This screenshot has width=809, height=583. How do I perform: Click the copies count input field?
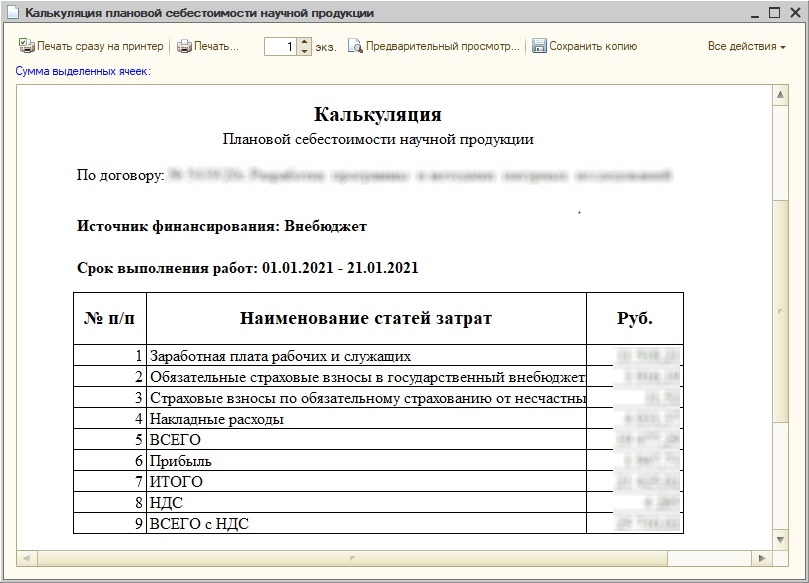(280, 46)
